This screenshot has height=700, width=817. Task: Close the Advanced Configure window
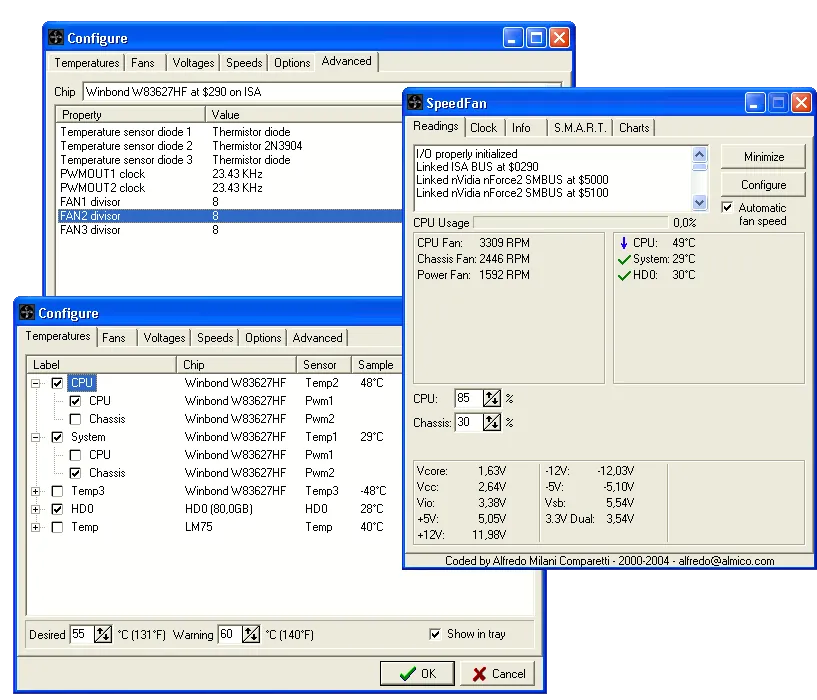pyautogui.click(x=560, y=38)
